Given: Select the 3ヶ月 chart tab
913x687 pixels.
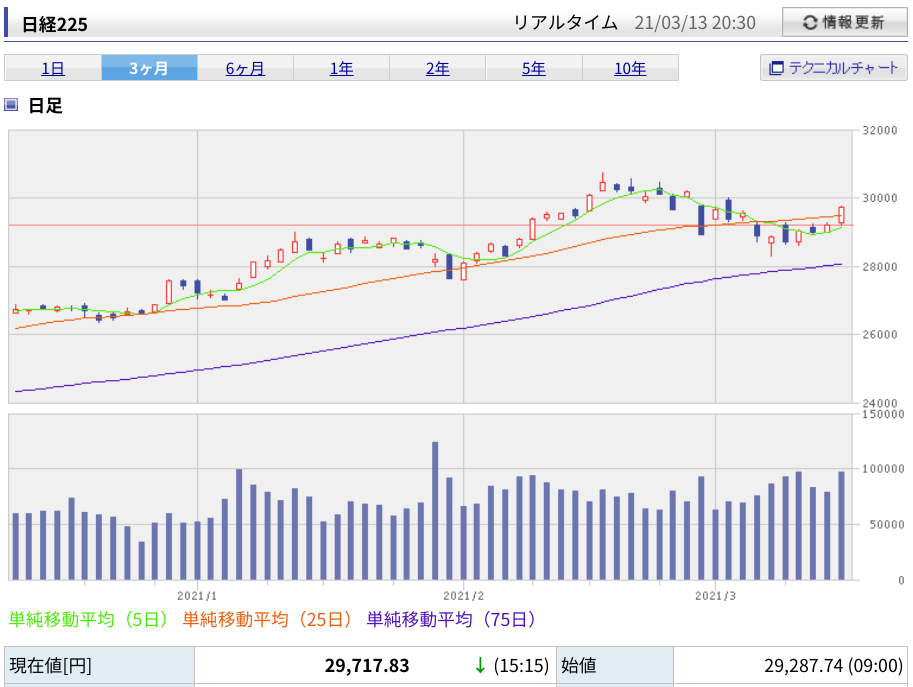Looking at the screenshot, I should pos(149,68).
